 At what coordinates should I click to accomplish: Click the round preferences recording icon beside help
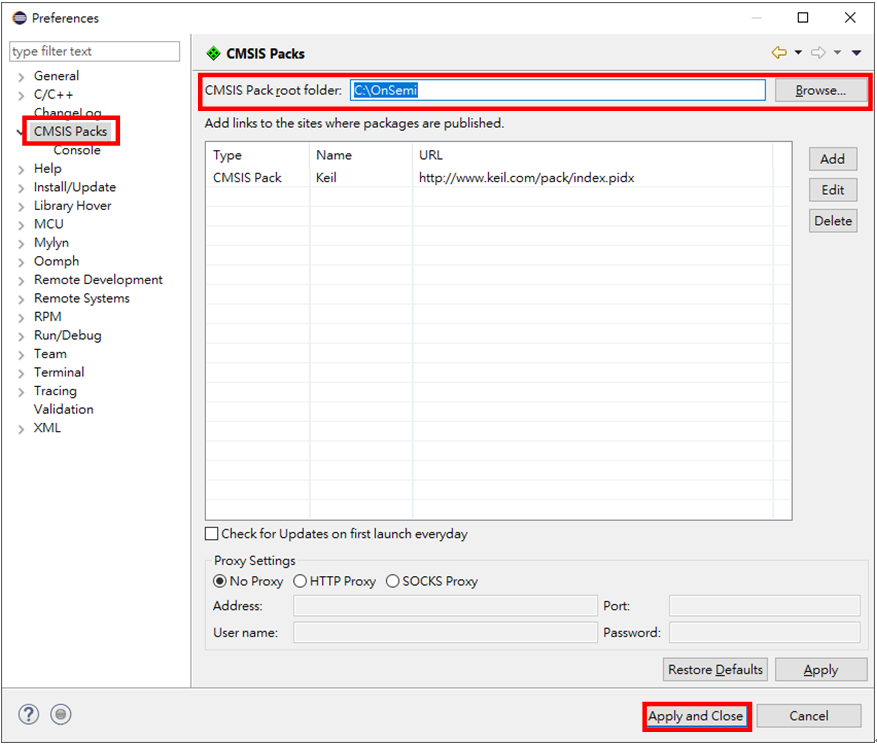click(61, 714)
